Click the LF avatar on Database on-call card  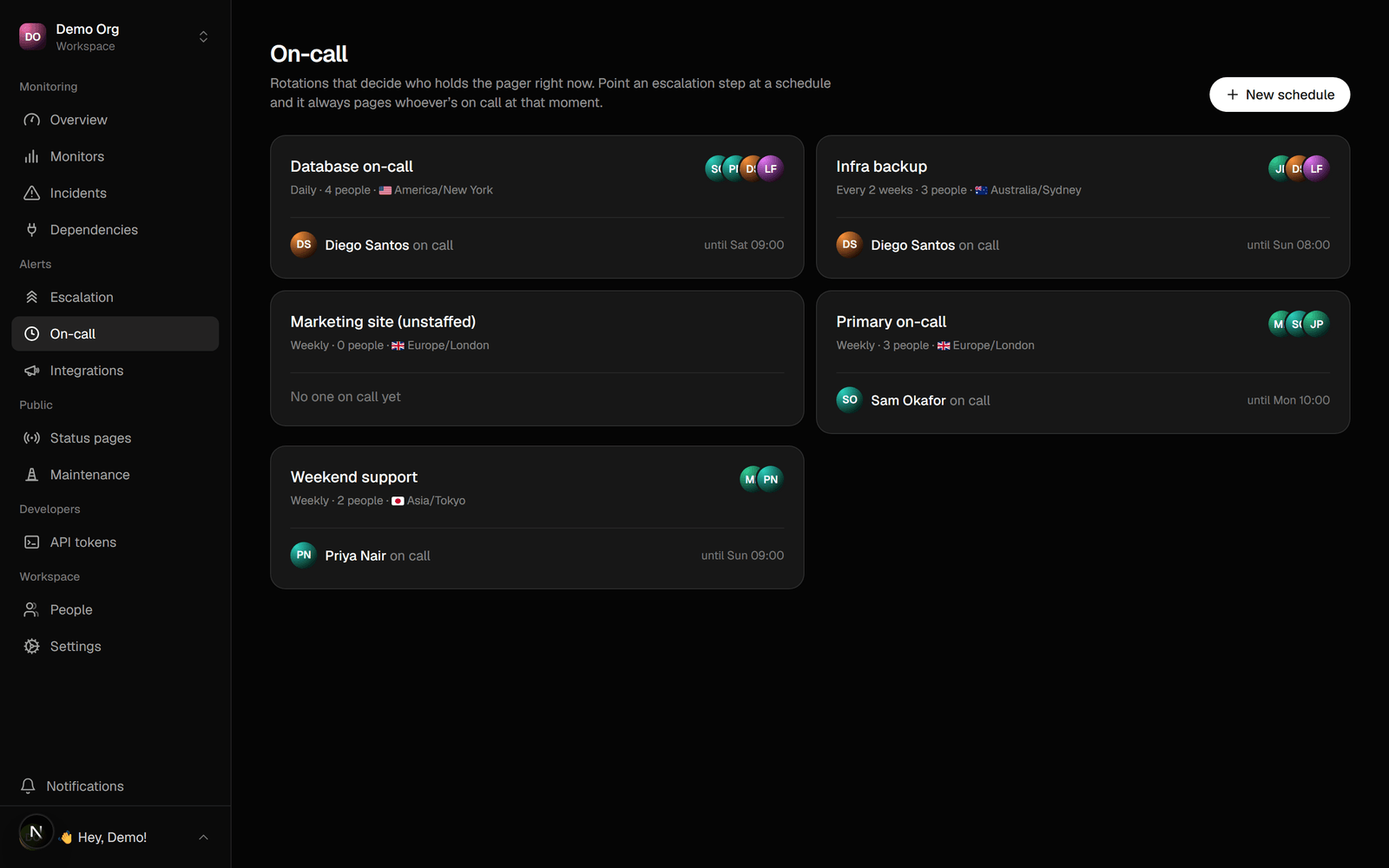point(770,168)
